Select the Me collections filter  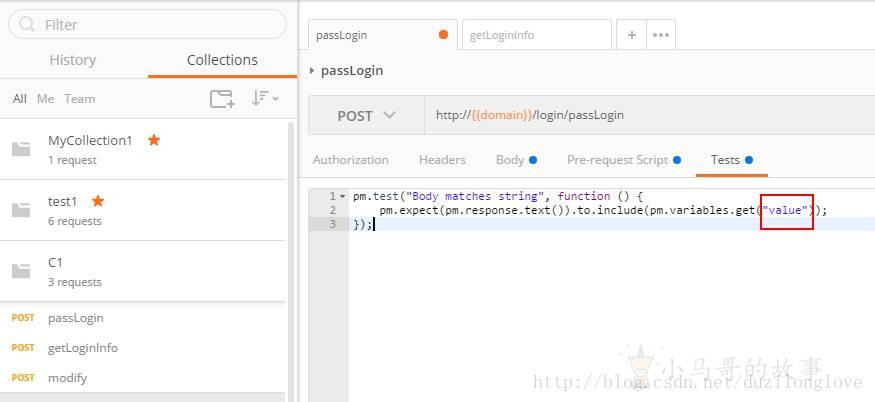pos(45,99)
